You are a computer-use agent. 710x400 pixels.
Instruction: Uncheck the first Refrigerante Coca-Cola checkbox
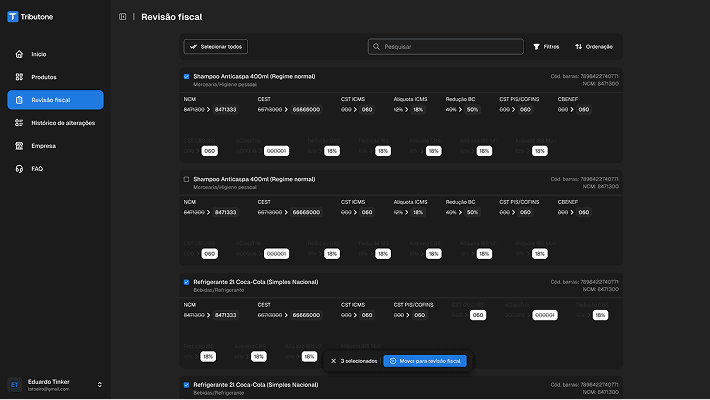pyautogui.click(x=186, y=282)
